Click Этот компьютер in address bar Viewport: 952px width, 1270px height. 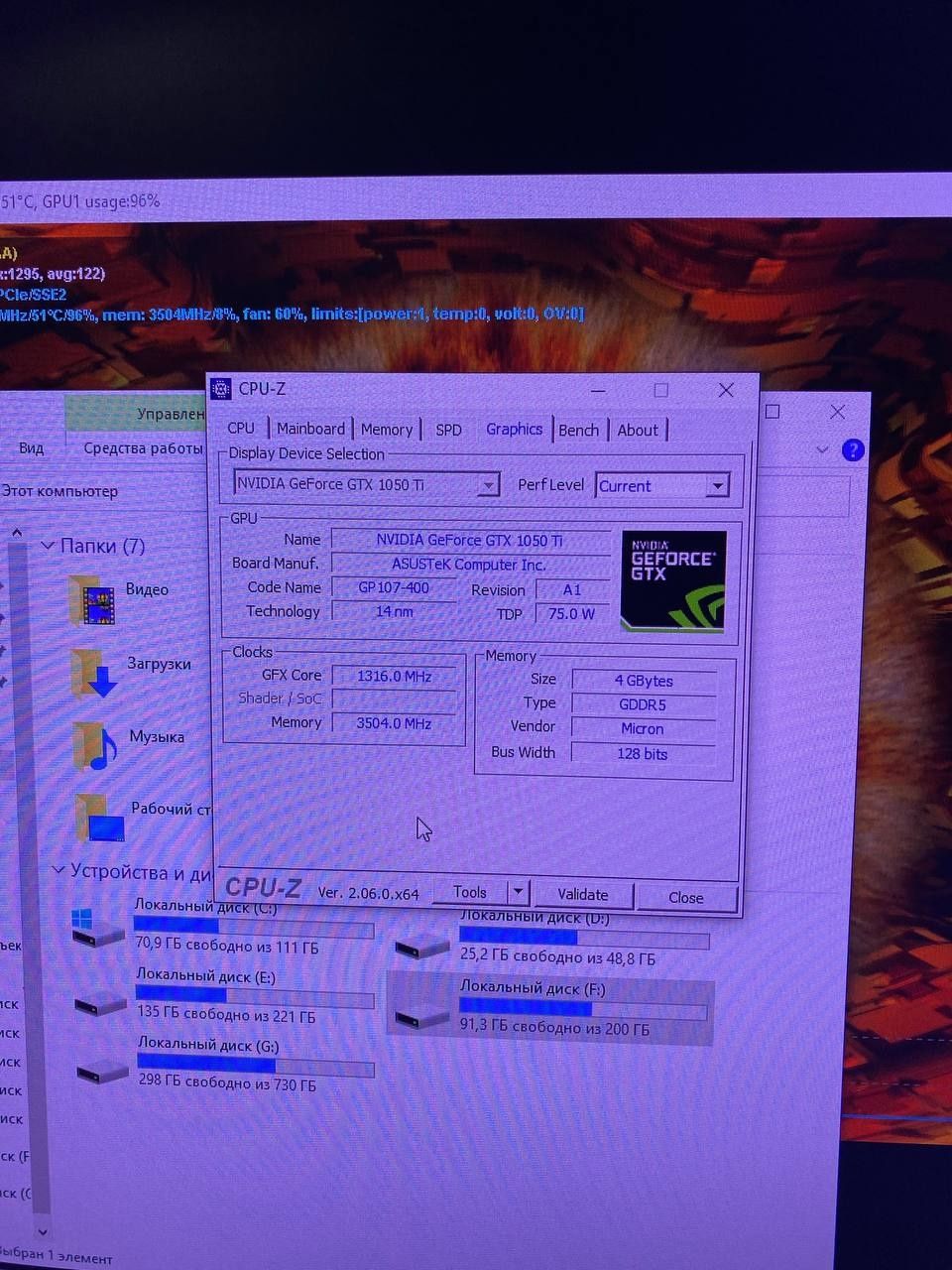59,491
